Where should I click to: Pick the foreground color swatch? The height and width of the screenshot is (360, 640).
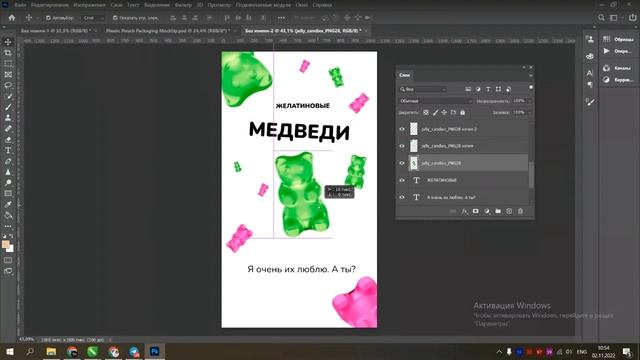tap(5, 244)
